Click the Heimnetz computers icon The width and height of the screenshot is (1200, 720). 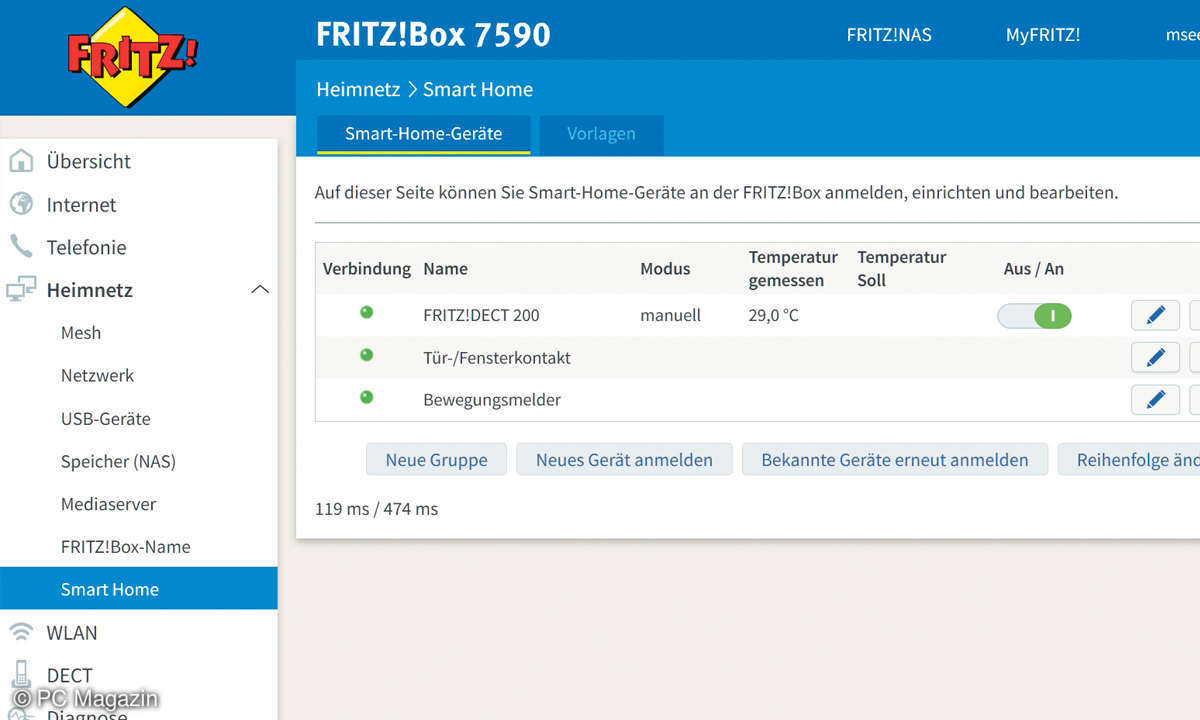coord(21,290)
